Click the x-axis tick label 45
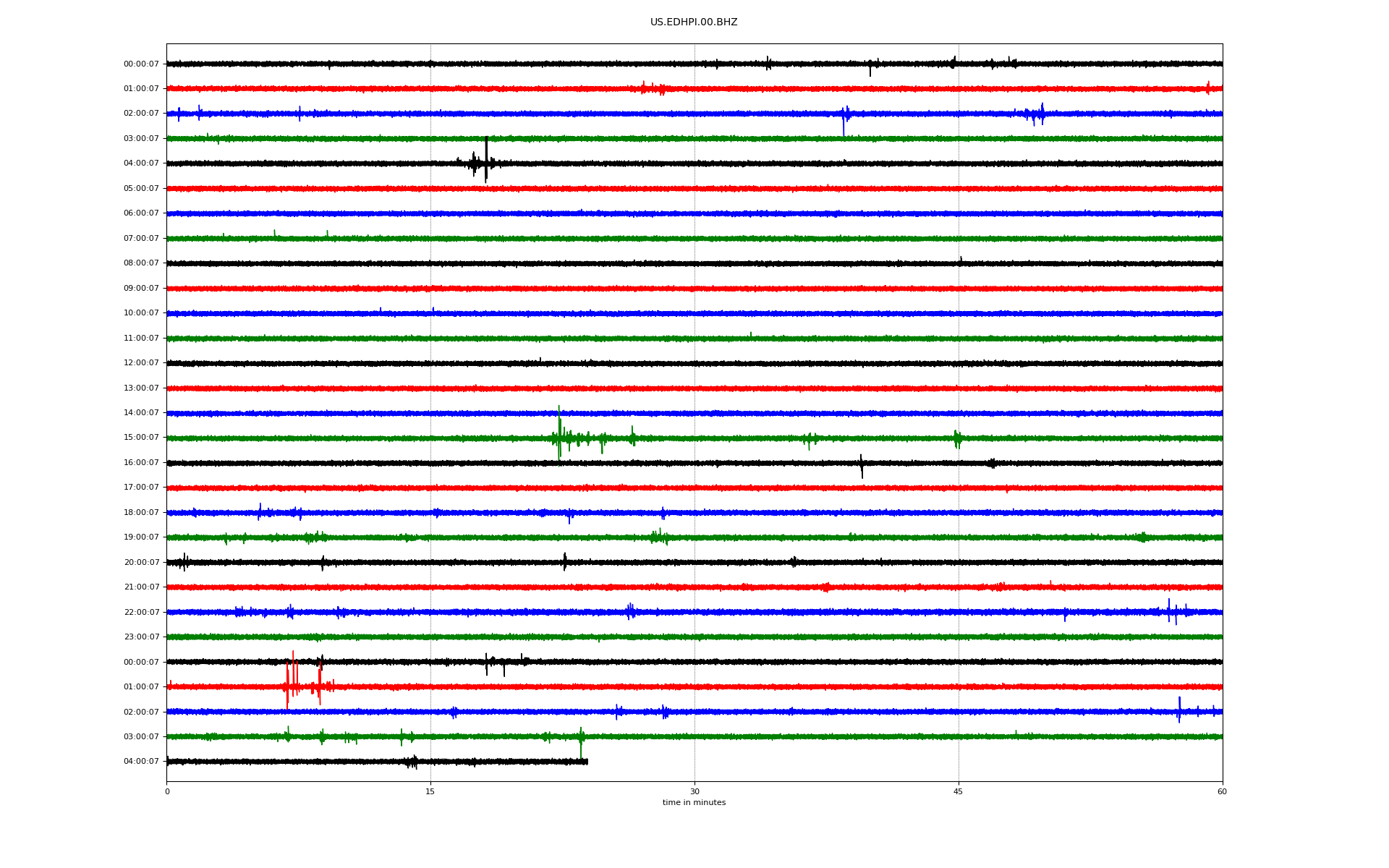 (x=959, y=791)
